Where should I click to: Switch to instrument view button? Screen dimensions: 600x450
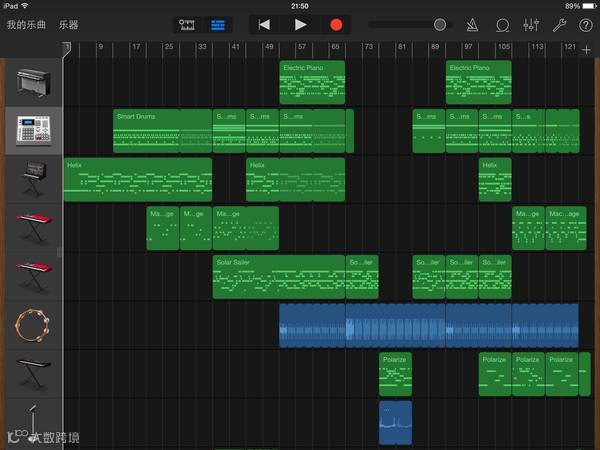tap(187, 25)
